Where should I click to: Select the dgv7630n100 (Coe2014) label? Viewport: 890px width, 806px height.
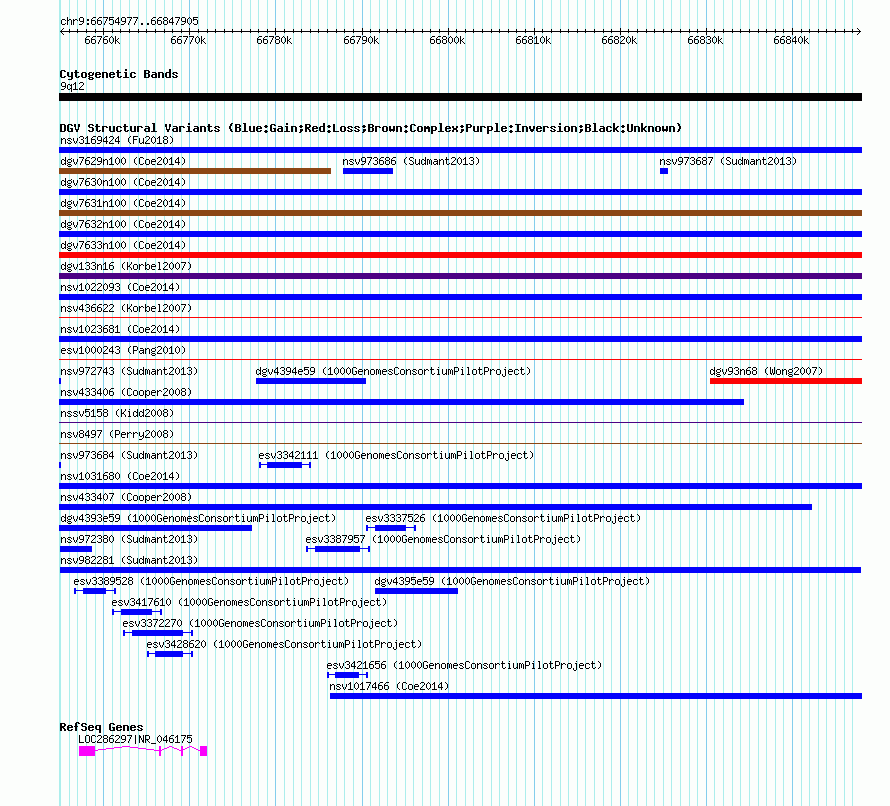click(x=123, y=182)
